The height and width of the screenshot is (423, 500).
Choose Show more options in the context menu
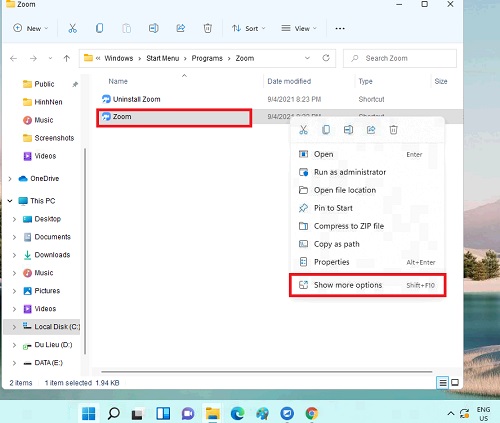367,285
